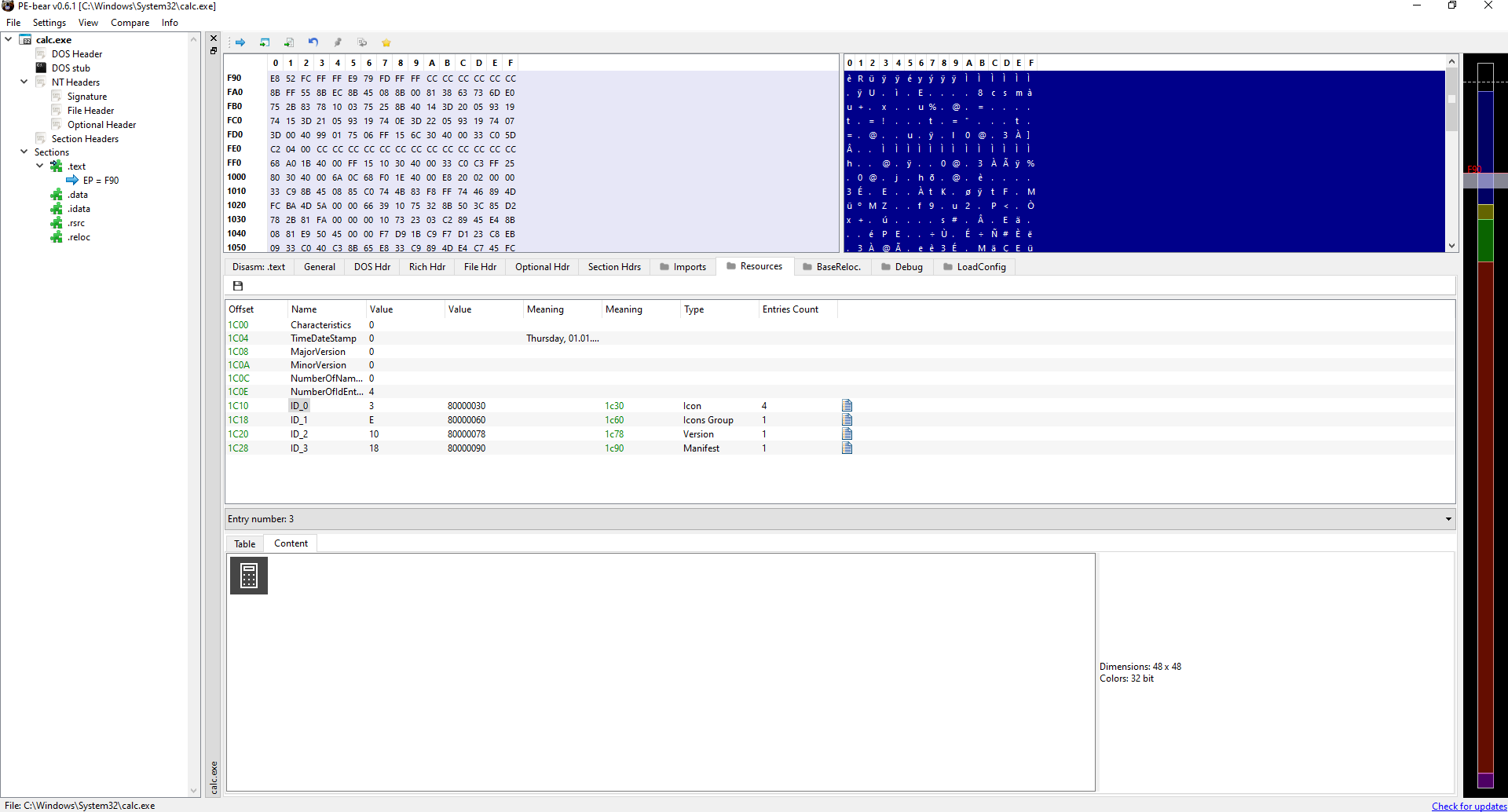This screenshot has height=812, width=1508.
Task: Click the yellow star bookmark icon
Action: pyautogui.click(x=386, y=42)
